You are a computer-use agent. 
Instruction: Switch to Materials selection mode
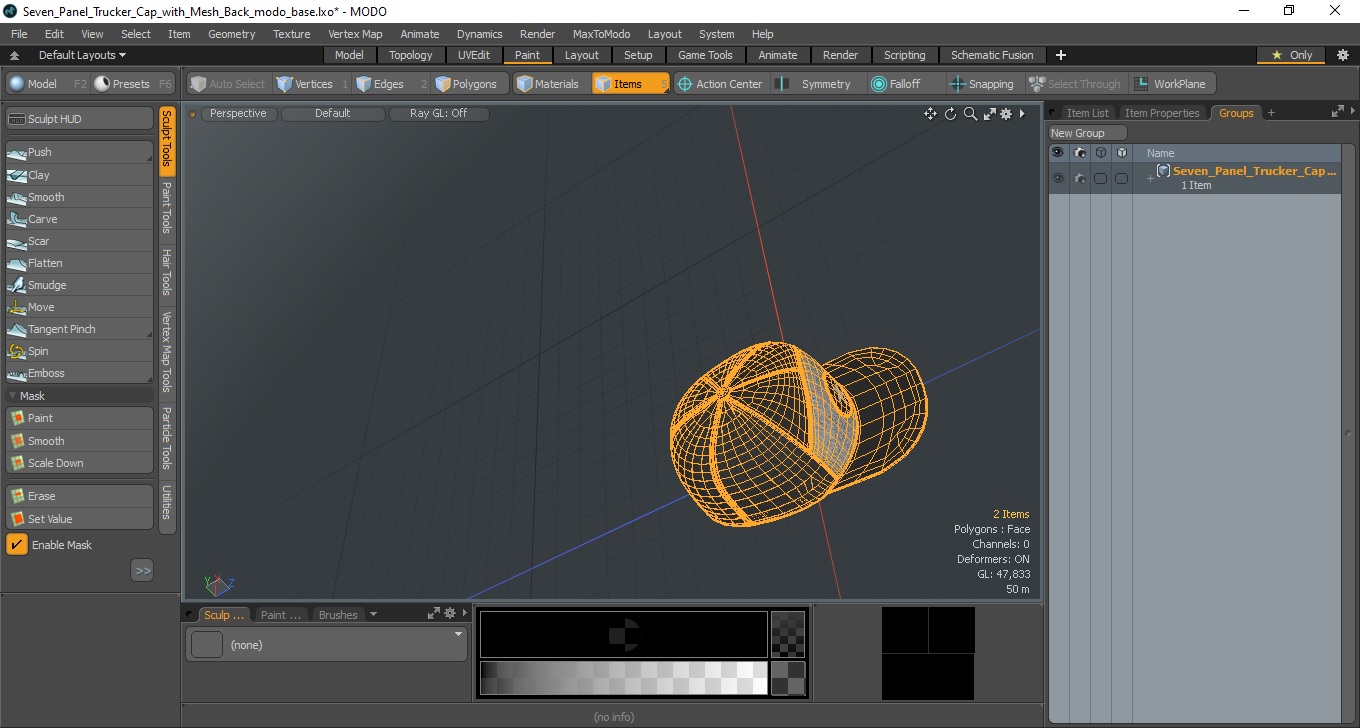point(551,84)
